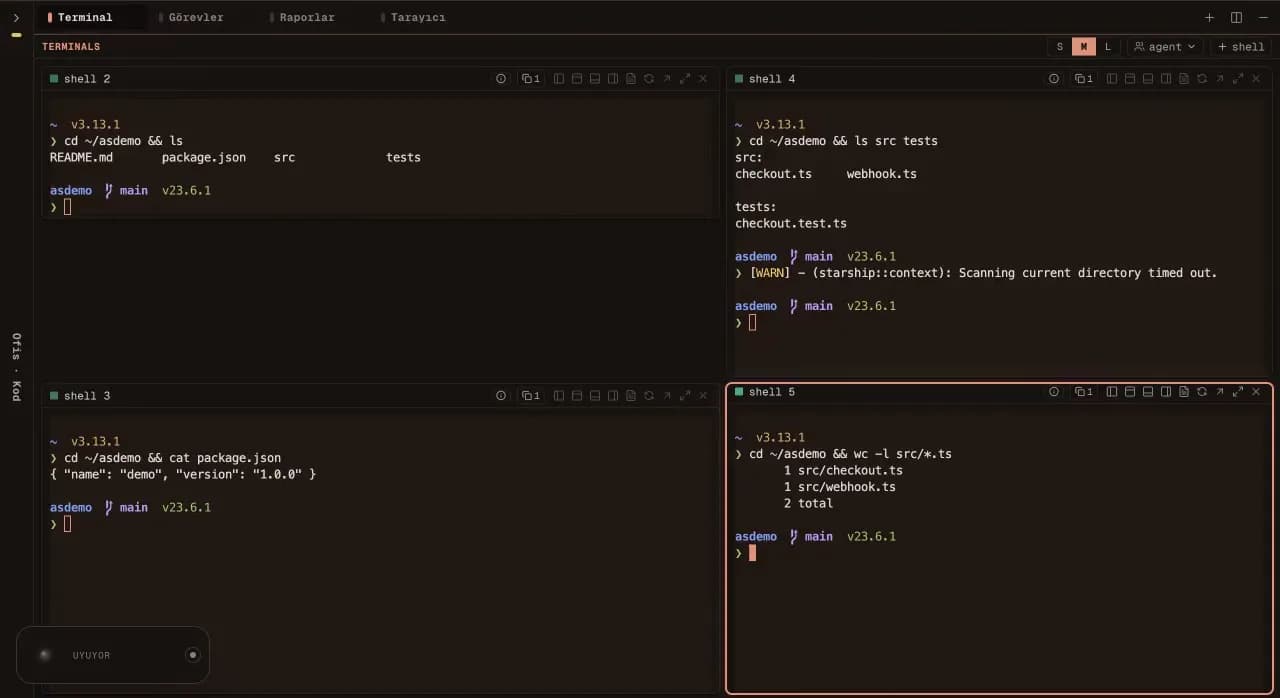The height and width of the screenshot is (698, 1280).
Task: Click the [WARN] starship message in shell 4
Action: click(983, 273)
